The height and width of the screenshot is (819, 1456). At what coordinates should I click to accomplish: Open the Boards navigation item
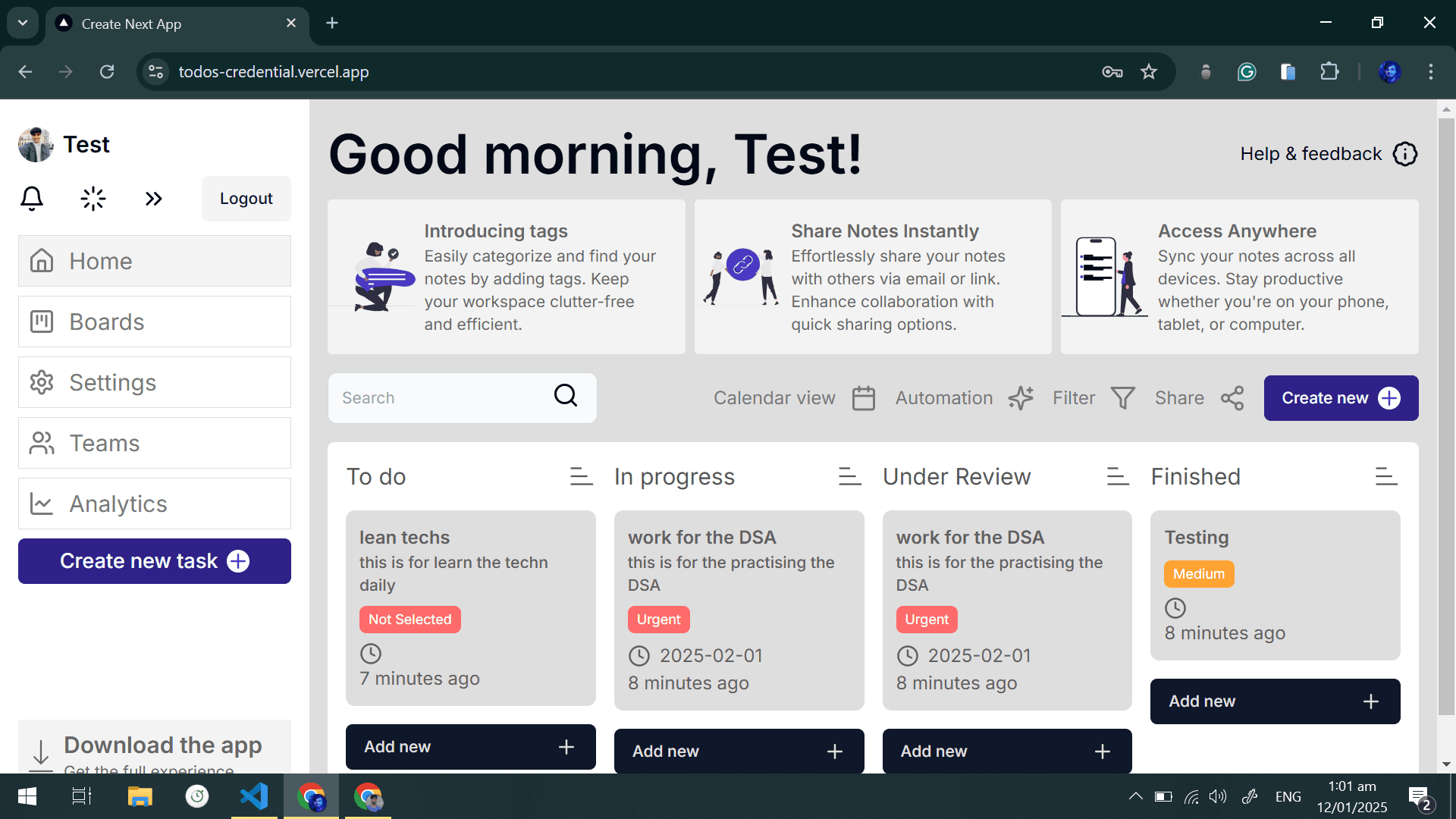pyautogui.click(x=155, y=321)
